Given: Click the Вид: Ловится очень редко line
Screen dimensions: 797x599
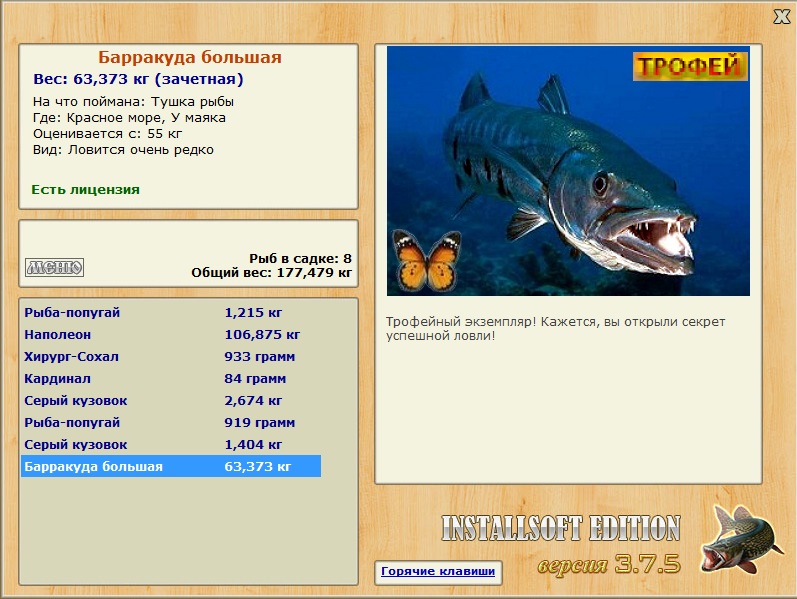Looking at the screenshot, I should 123,150.
